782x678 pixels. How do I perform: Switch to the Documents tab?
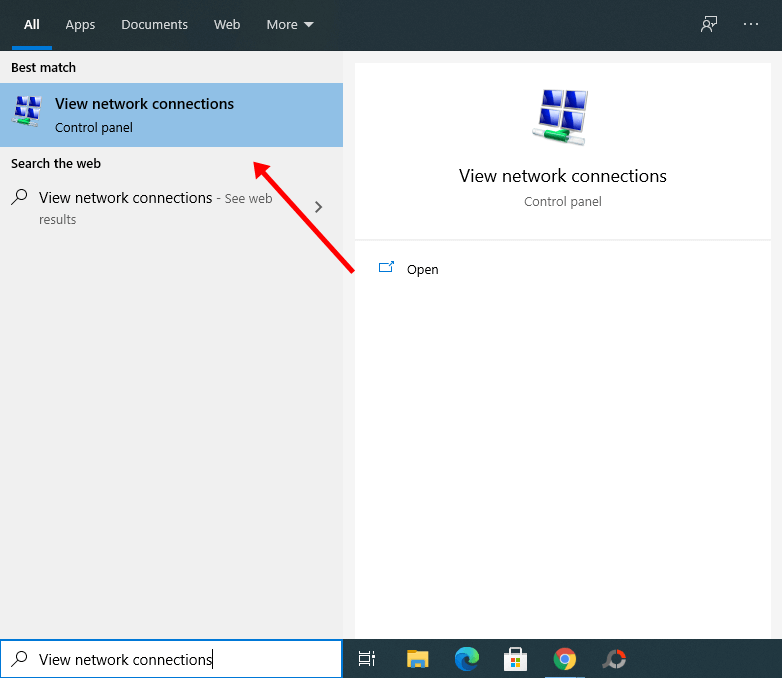[x=154, y=24]
